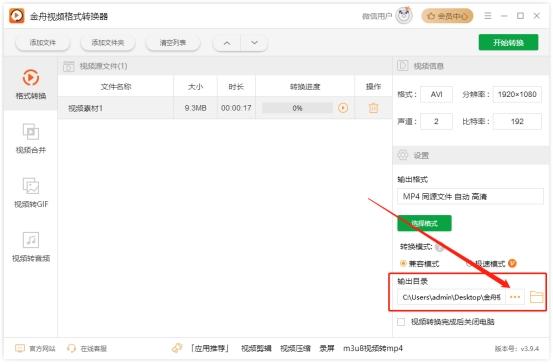Click the 视频压缩 recommended app link
Viewport: 553px width, 364px height.
[x=295, y=349]
